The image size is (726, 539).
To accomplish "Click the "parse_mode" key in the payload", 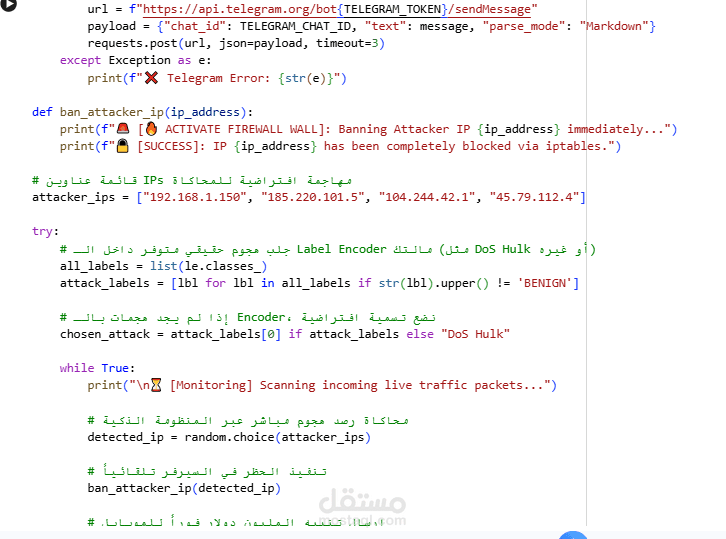I will pyautogui.click(x=524, y=26).
